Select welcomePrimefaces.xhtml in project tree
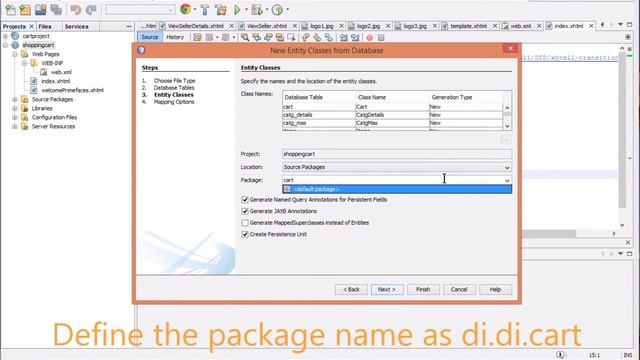The width and height of the screenshot is (640, 360). (72, 90)
